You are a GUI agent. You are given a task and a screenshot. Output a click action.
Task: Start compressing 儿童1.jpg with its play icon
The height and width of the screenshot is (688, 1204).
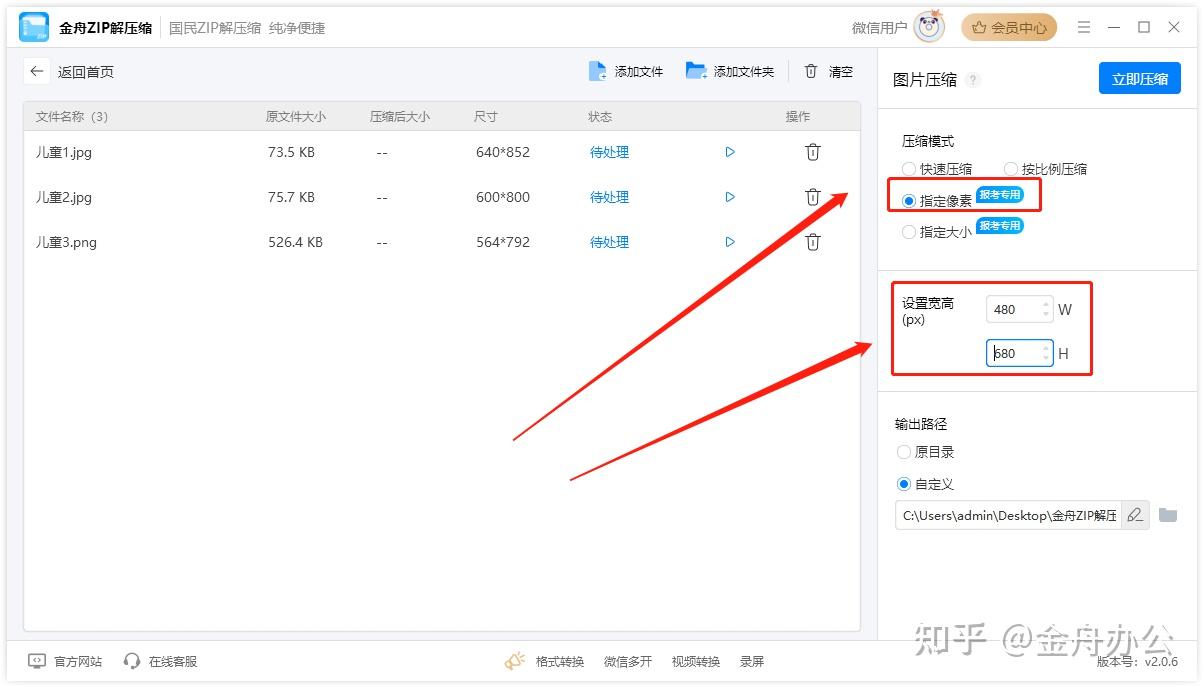730,152
